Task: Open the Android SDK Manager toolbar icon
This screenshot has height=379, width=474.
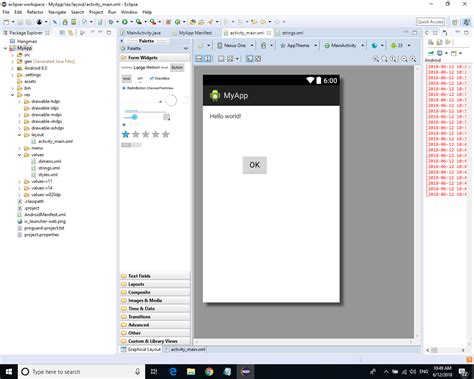Action: point(65,22)
